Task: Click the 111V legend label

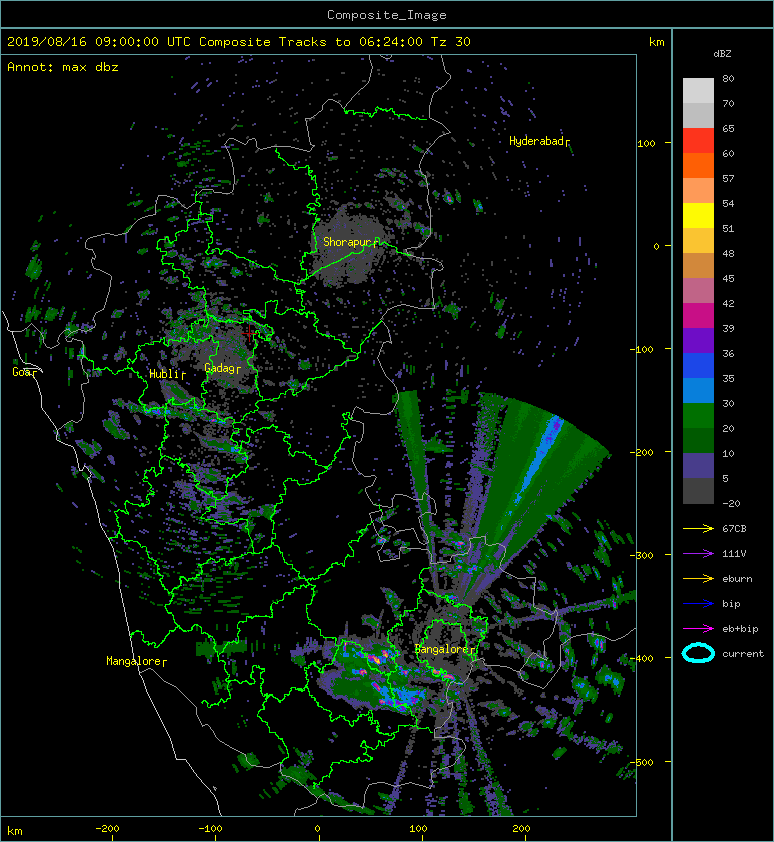Action: coord(734,554)
